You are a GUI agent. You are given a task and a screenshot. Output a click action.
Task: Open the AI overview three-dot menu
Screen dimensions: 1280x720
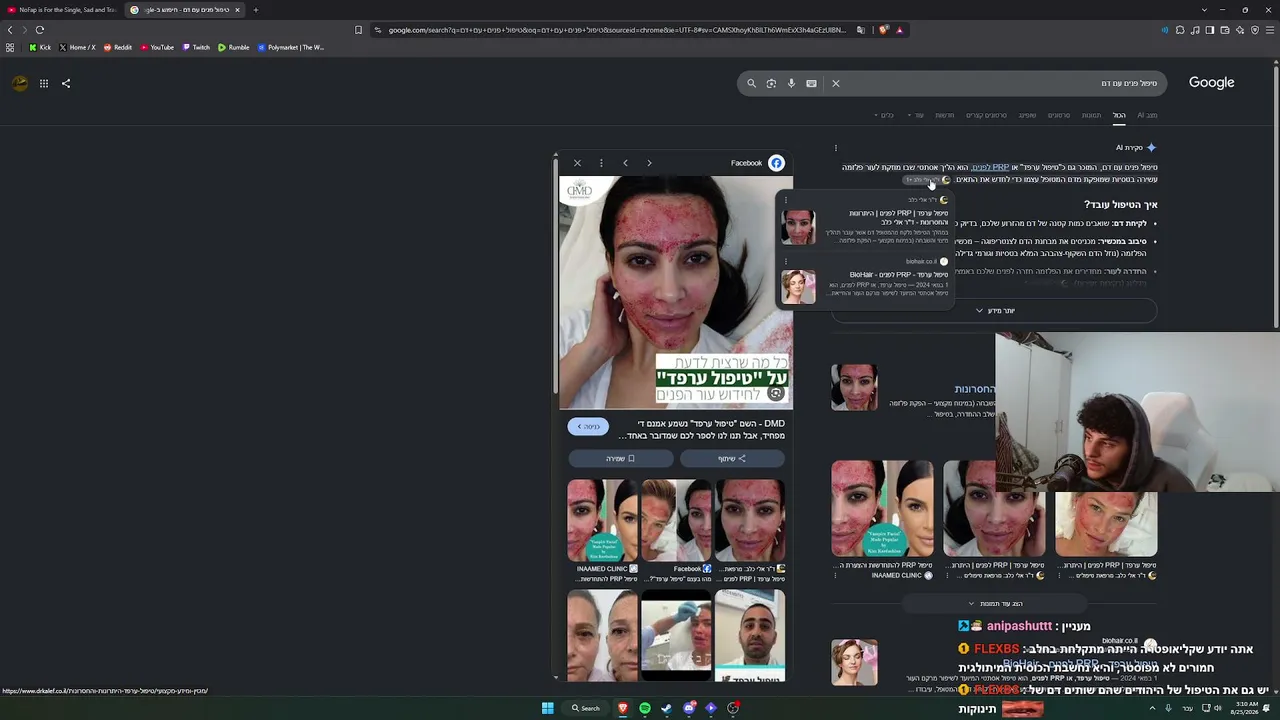coord(836,148)
